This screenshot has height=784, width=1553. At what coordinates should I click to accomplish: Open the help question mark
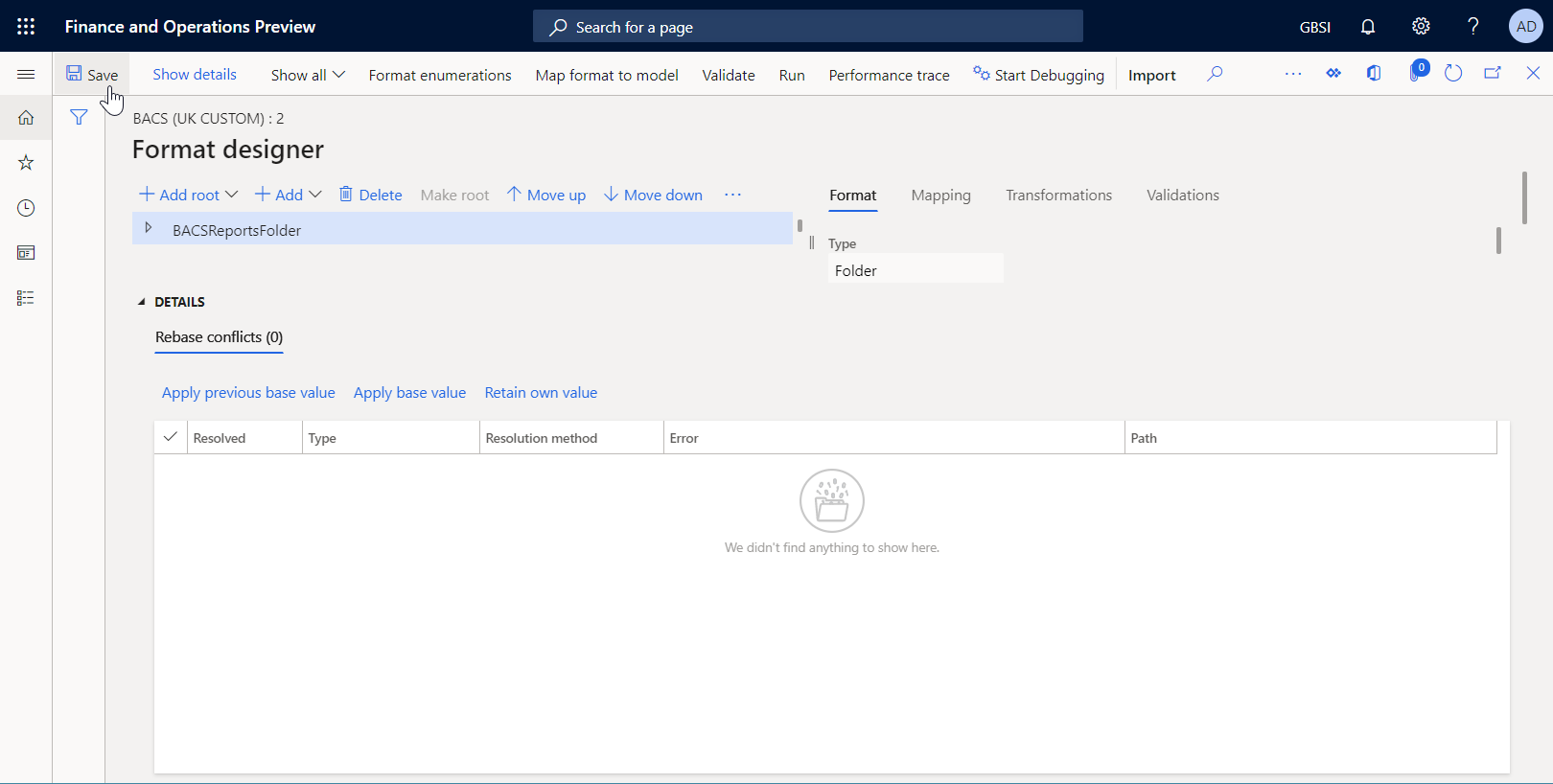coord(1473,26)
